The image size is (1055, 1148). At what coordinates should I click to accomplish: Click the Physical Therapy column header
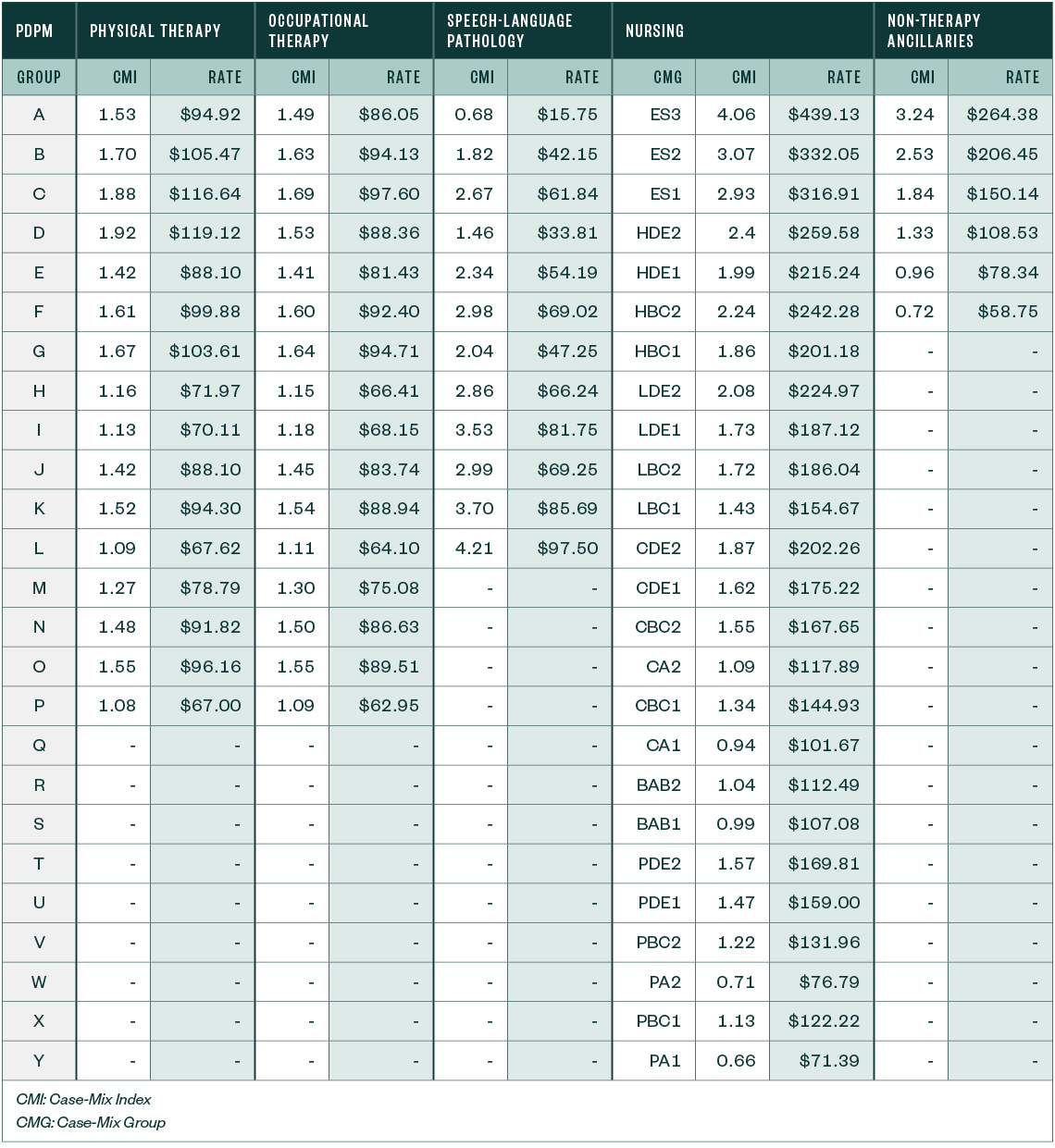tap(155, 31)
